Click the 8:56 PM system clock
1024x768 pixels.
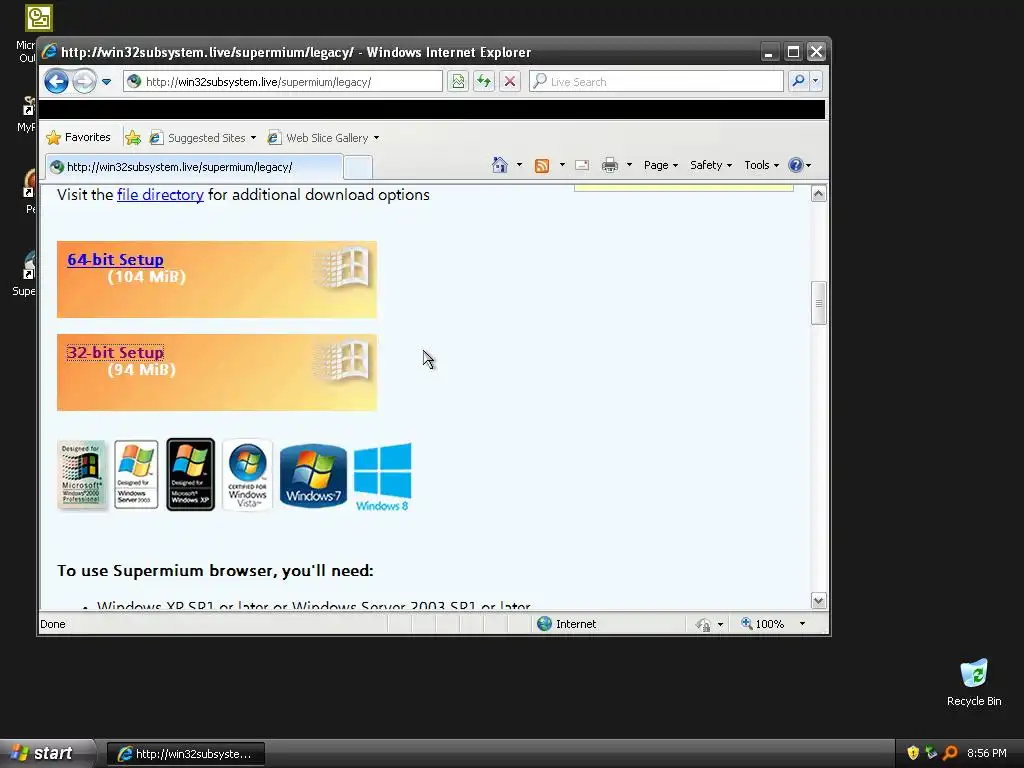point(987,753)
